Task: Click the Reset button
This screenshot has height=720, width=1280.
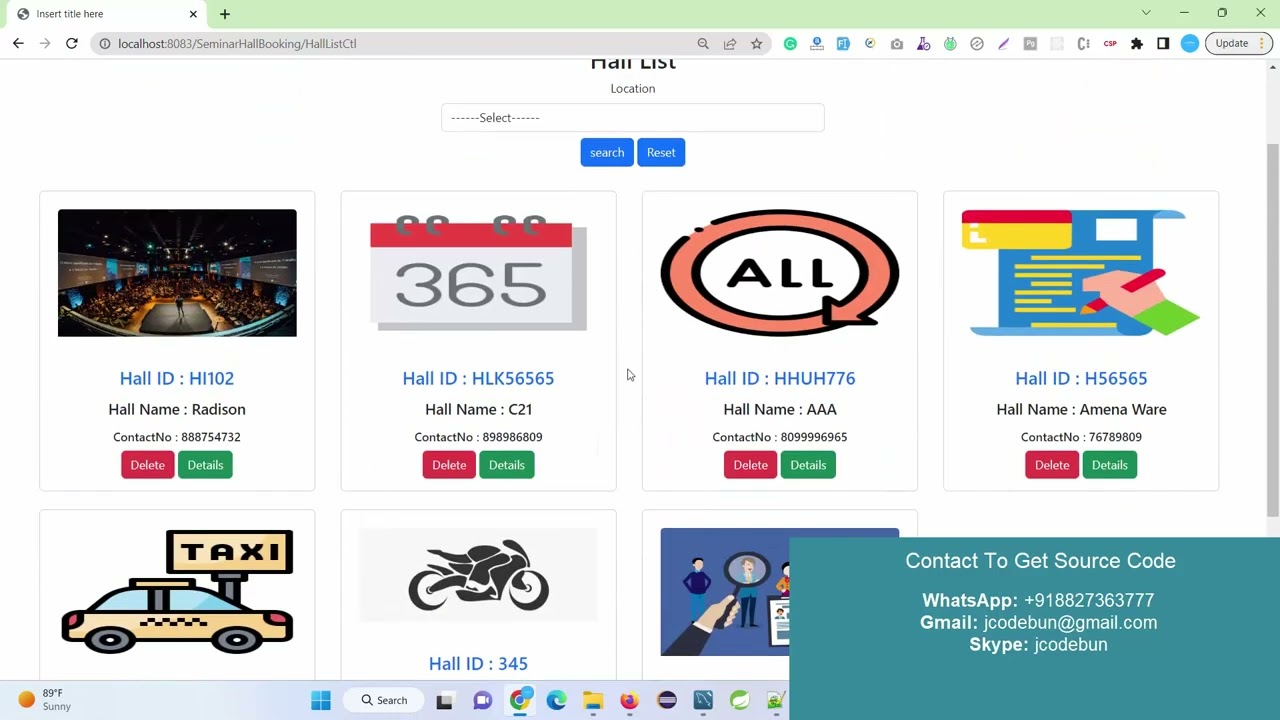Action: click(x=661, y=152)
